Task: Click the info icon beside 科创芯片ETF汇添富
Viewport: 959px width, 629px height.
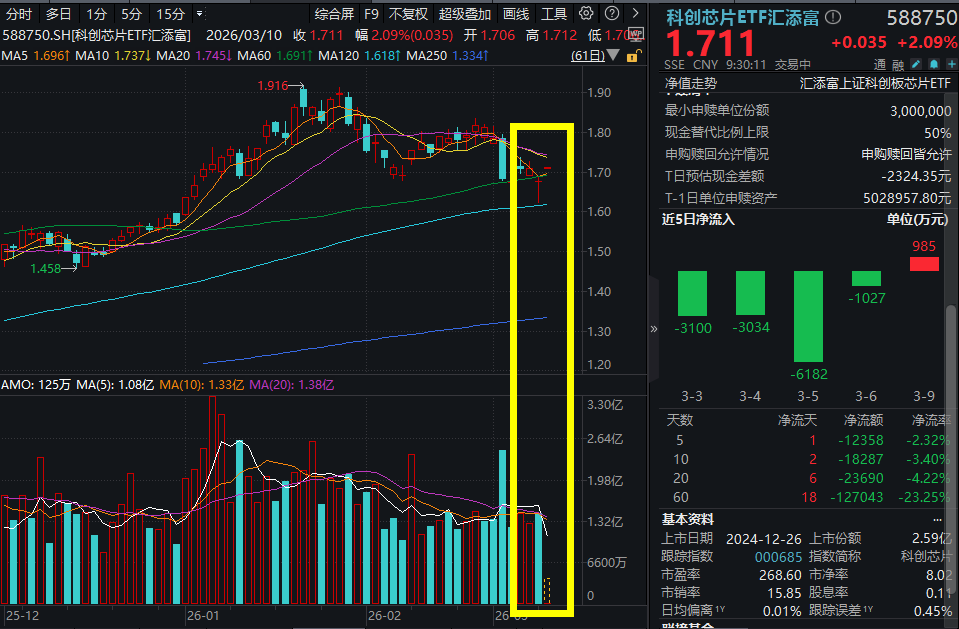Action: pos(834,17)
